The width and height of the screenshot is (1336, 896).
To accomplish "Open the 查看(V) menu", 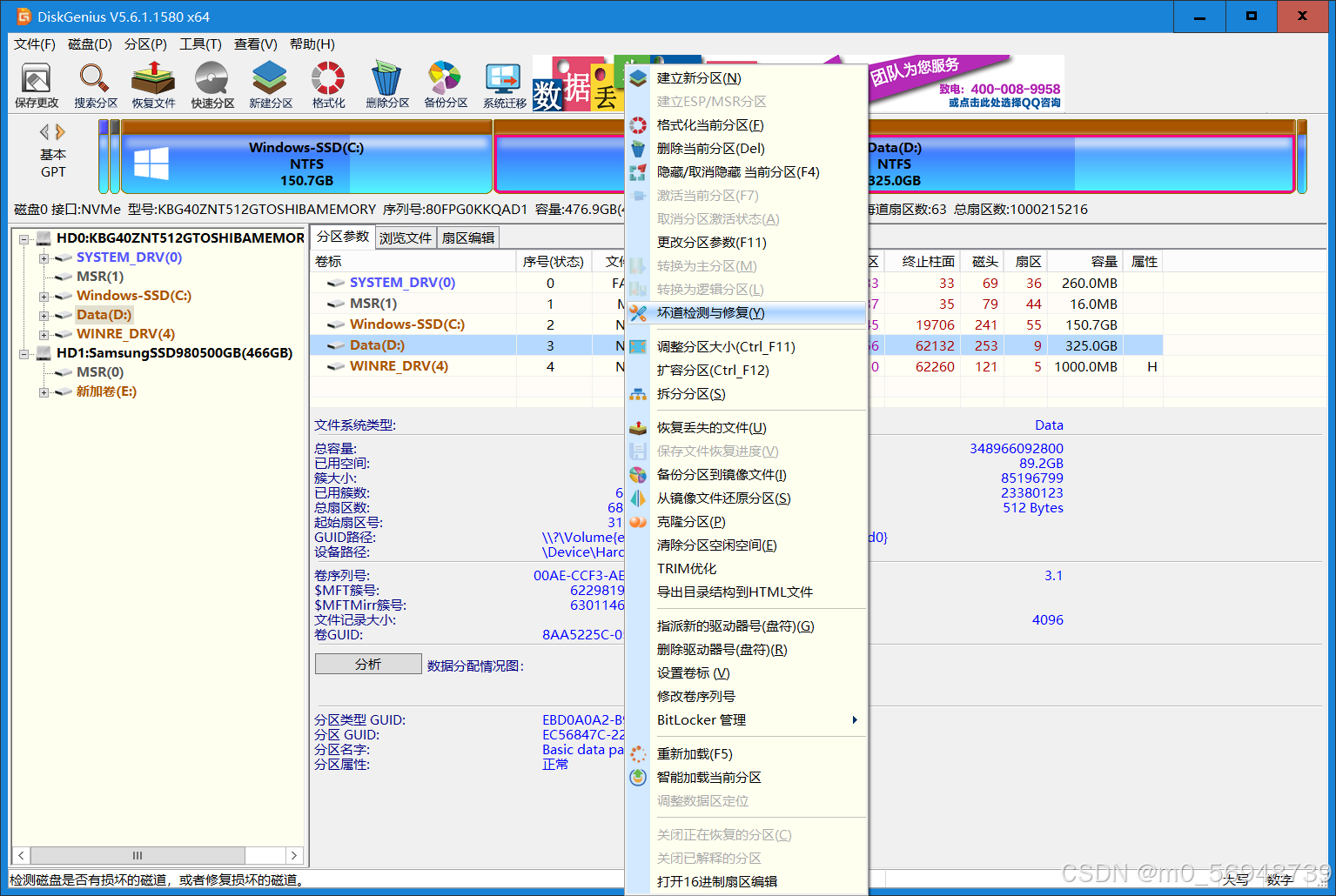I will 256,44.
